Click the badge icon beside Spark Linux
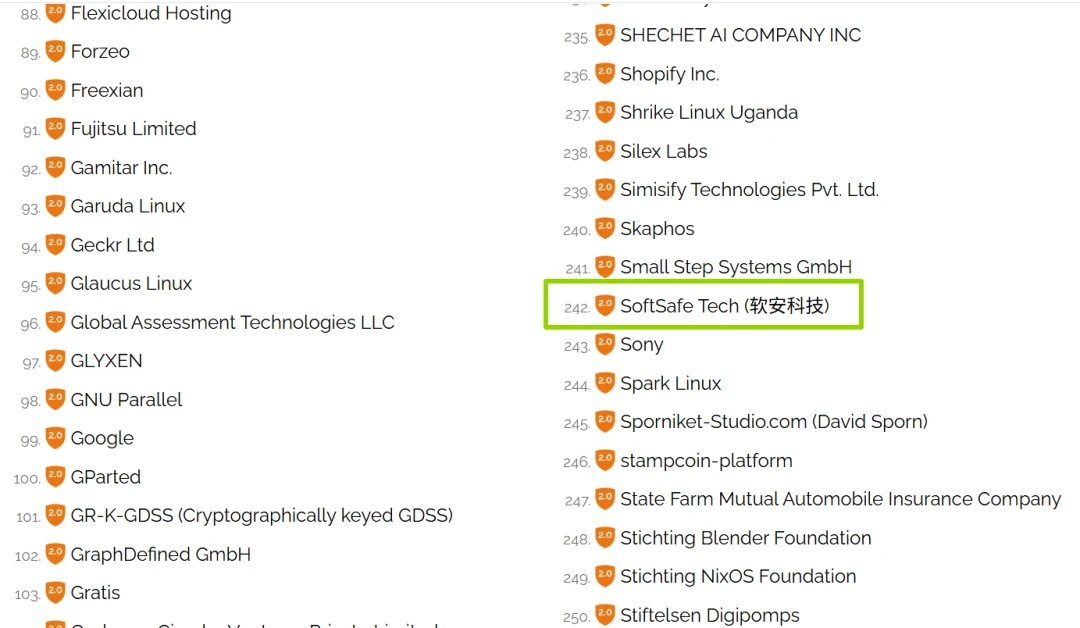 click(x=605, y=383)
